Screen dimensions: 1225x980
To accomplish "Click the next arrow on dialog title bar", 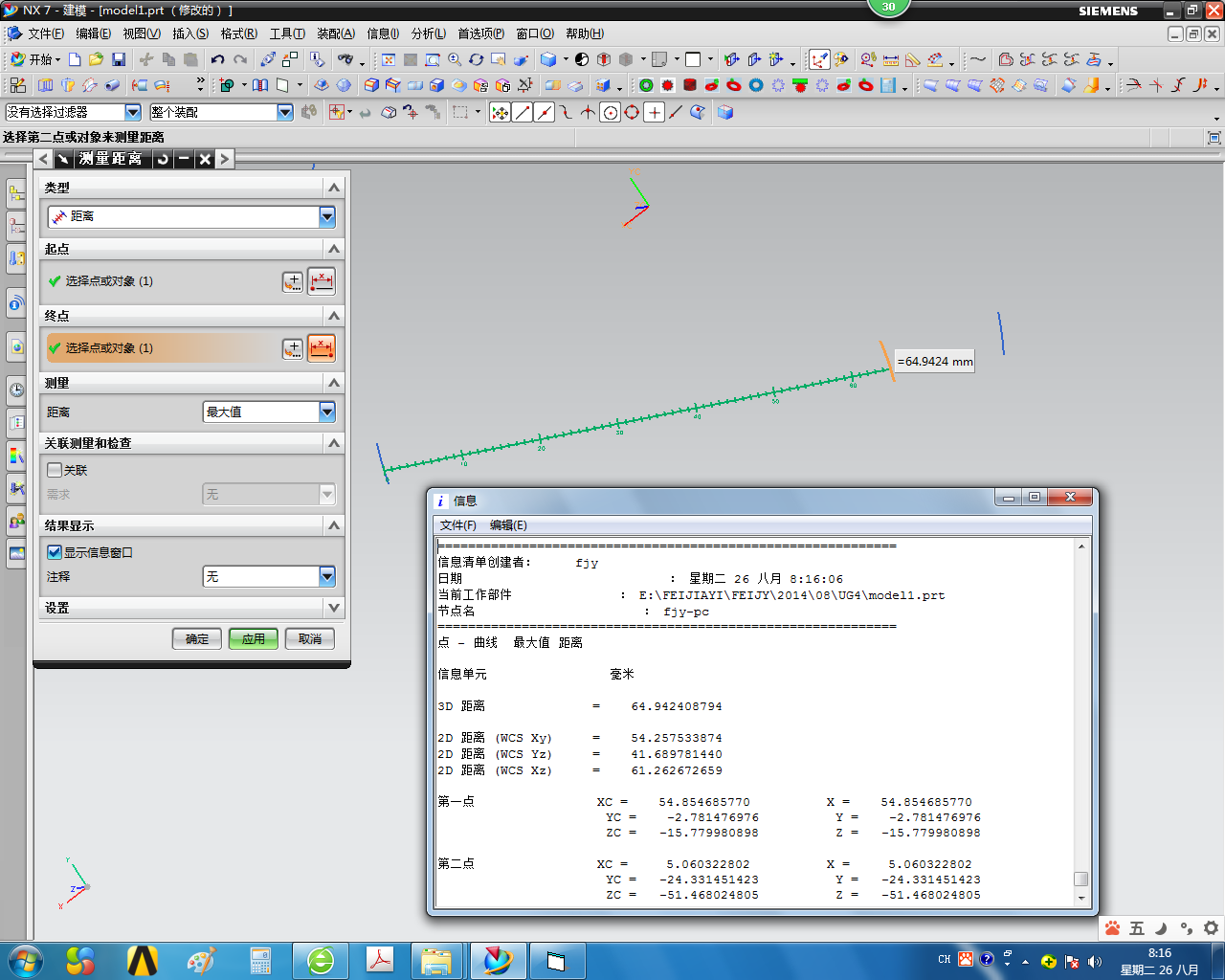I will [x=225, y=159].
